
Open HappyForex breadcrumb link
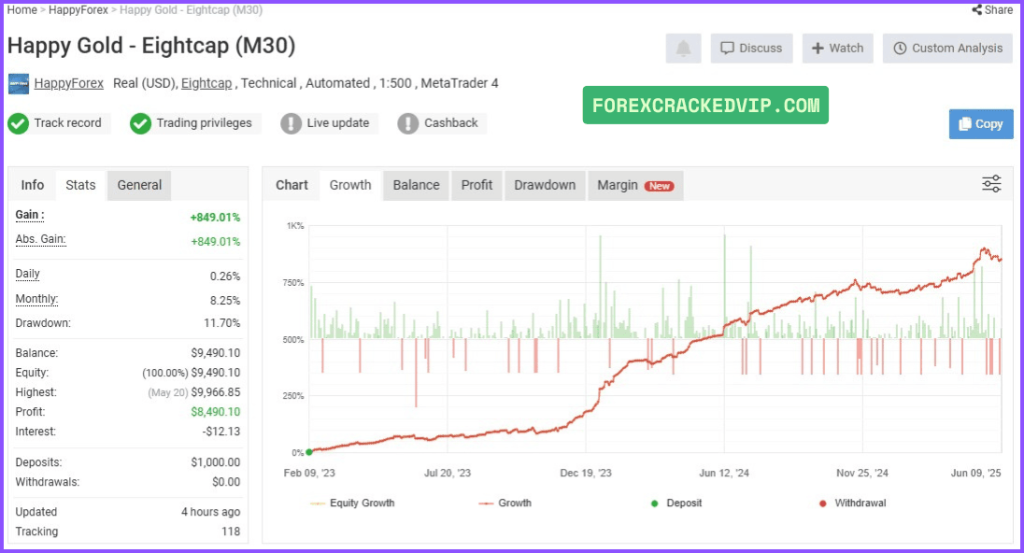78,10
